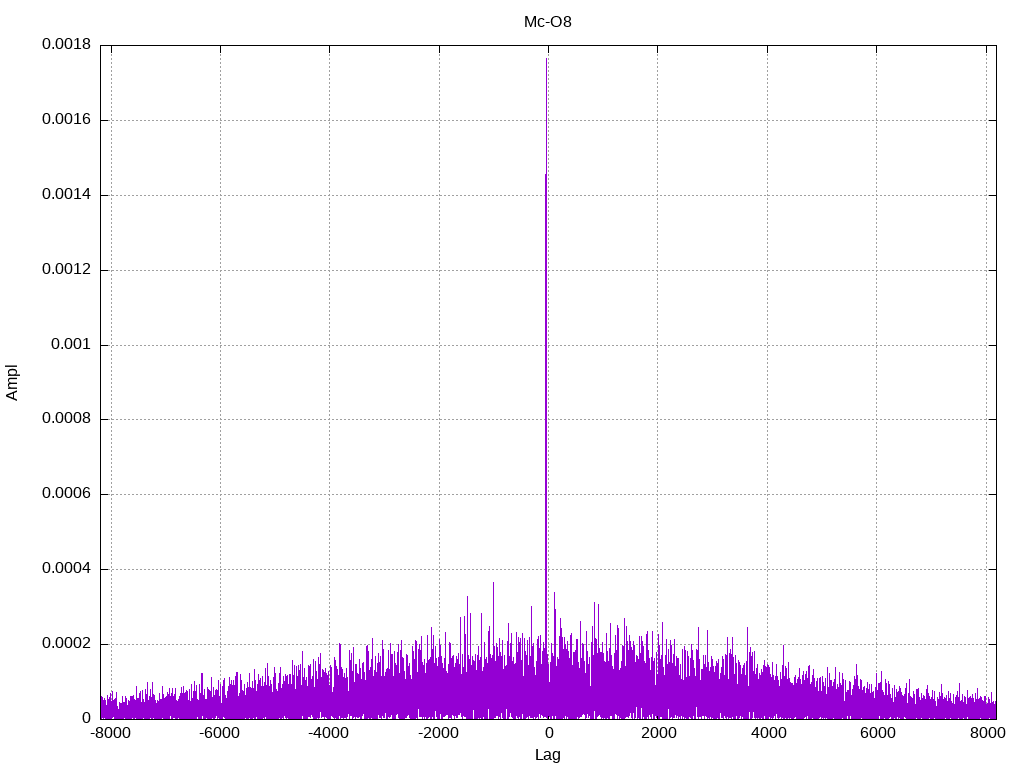The height and width of the screenshot is (768, 1024).
Task: Point at the 0.0006 y-axis tick label
Action: point(66,494)
